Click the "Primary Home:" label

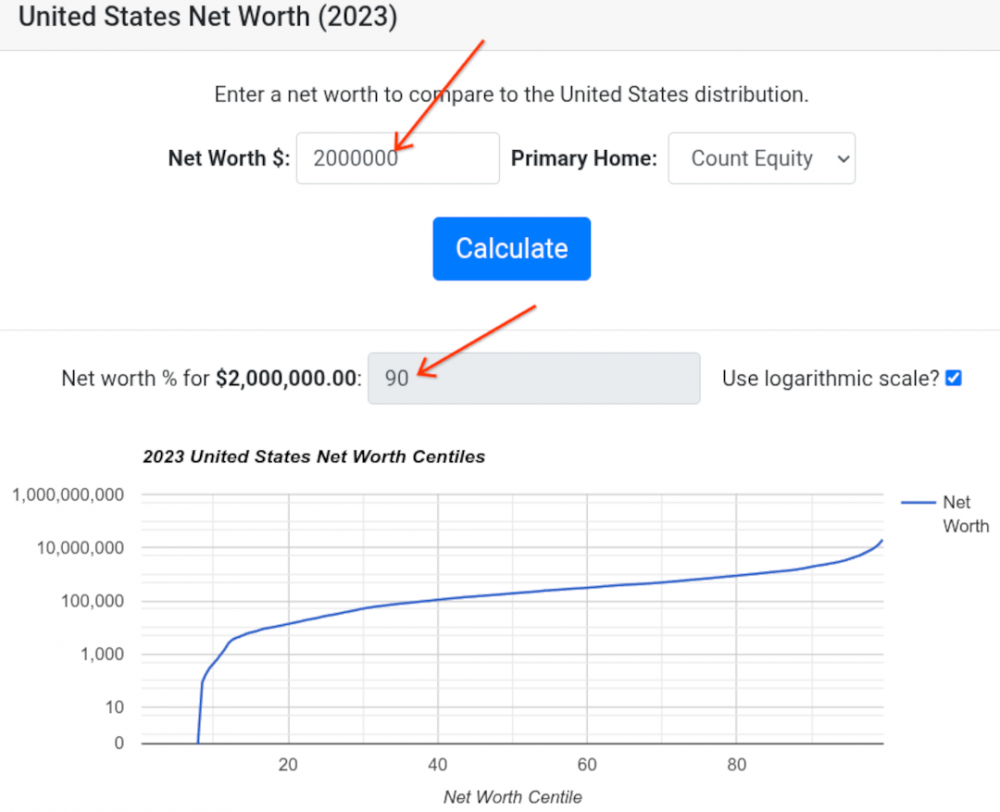coord(584,158)
